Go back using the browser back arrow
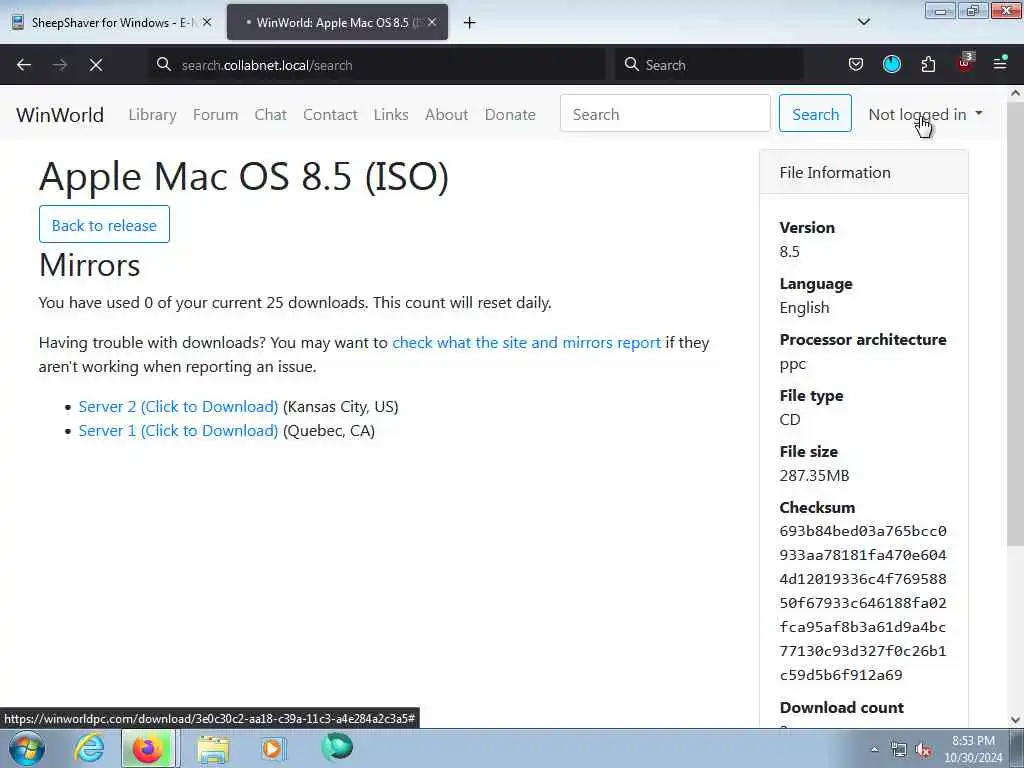 (x=24, y=65)
